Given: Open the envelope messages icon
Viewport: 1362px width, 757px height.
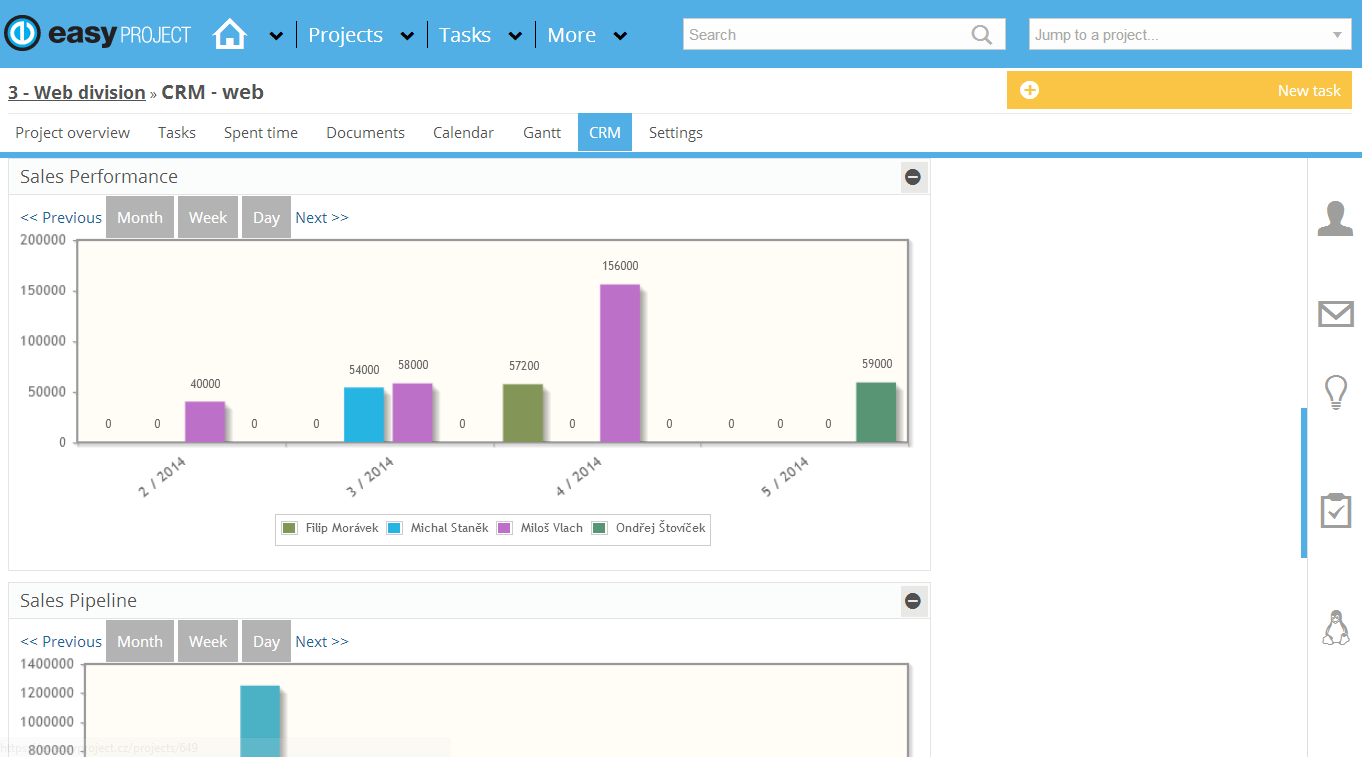Looking at the screenshot, I should click(1335, 314).
